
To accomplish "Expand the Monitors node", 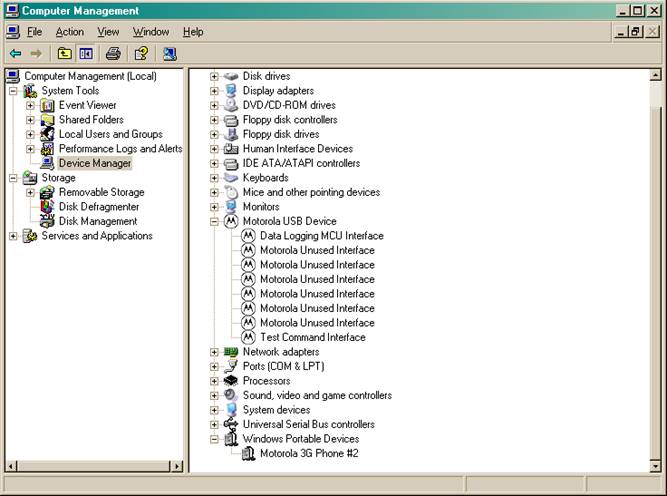I will [x=214, y=207].
